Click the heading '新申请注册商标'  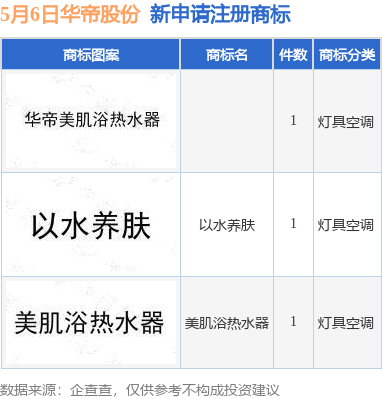[220, 14]
